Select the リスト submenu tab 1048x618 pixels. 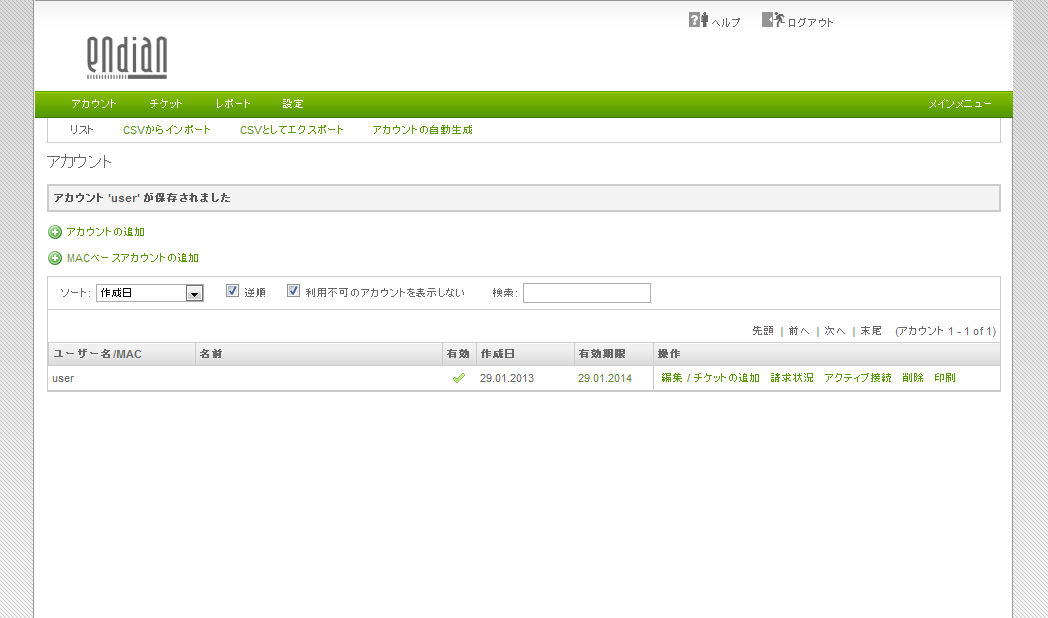click(82, 130)
